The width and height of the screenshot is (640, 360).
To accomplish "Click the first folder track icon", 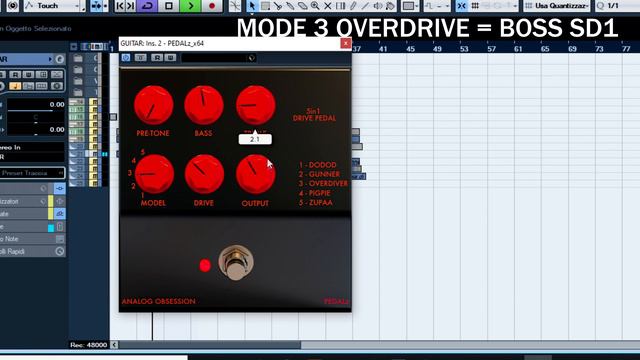I will [x=78, y=59].
